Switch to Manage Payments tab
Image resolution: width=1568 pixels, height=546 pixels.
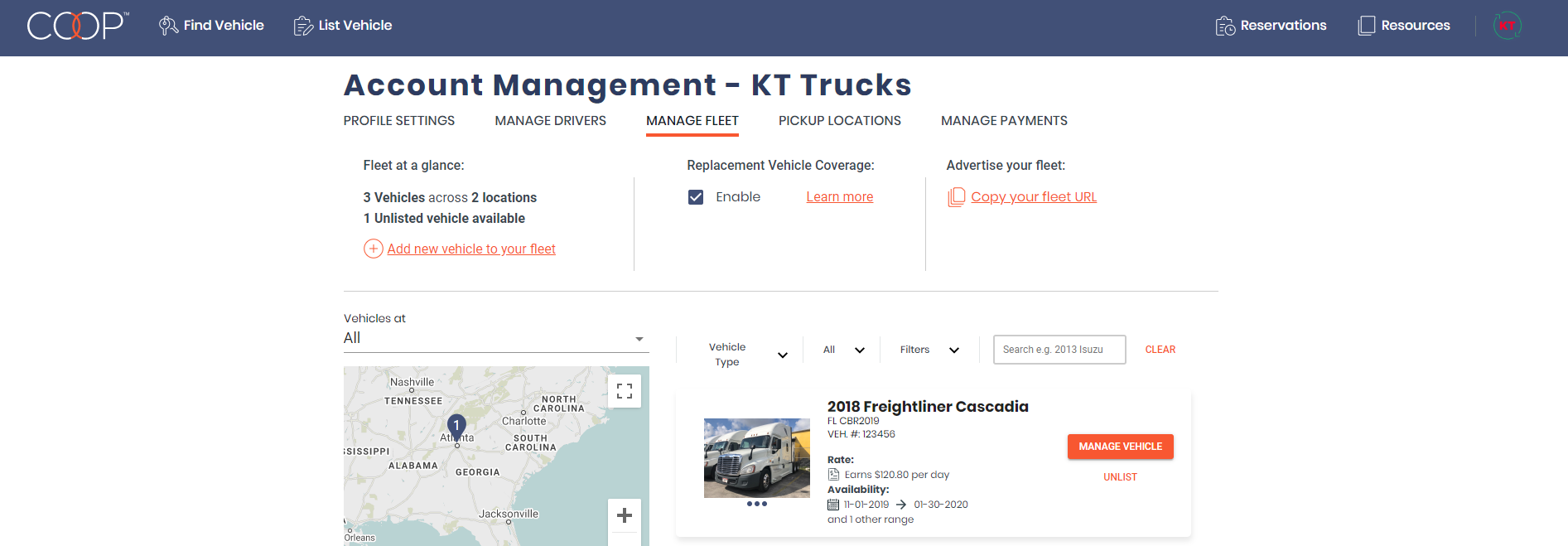click(1004, 121)
